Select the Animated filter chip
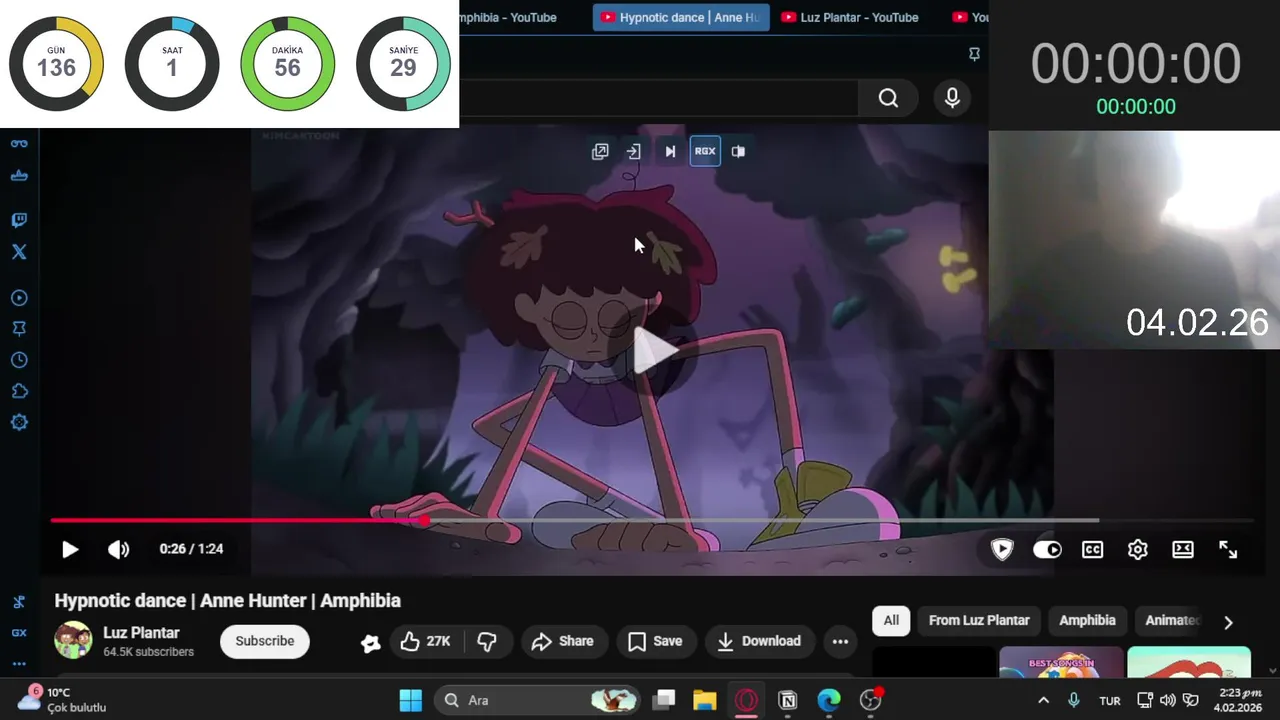 pyautogui.click(x=1171, y=620)
